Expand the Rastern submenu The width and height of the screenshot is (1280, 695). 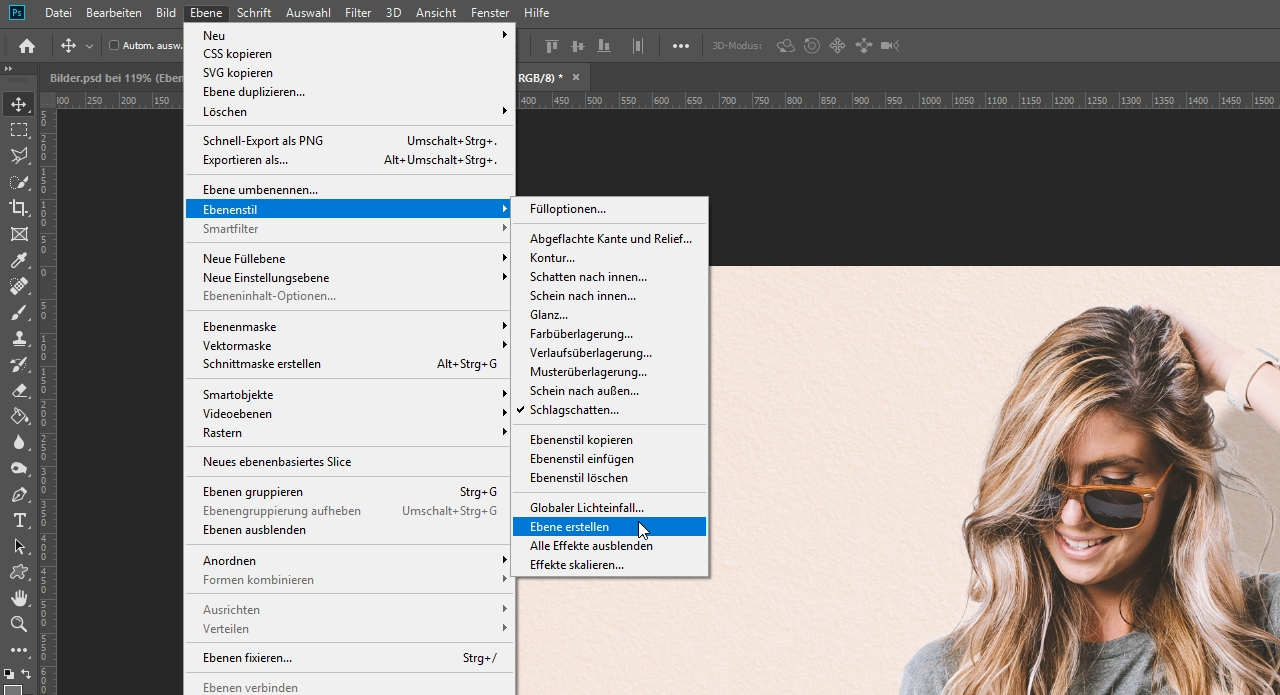(x=350, y=432)
